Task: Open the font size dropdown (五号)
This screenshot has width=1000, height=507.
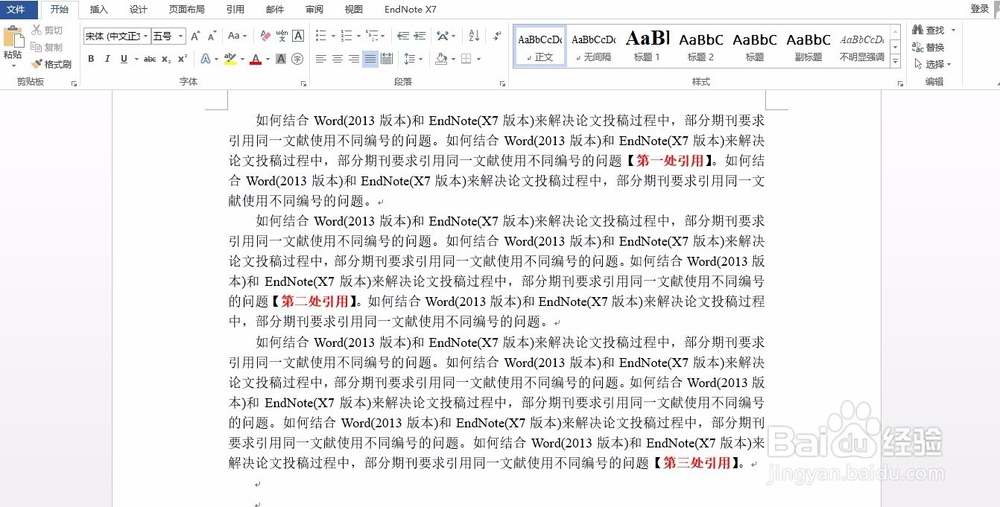Action: pyautogui.click(x=181, y=36)
